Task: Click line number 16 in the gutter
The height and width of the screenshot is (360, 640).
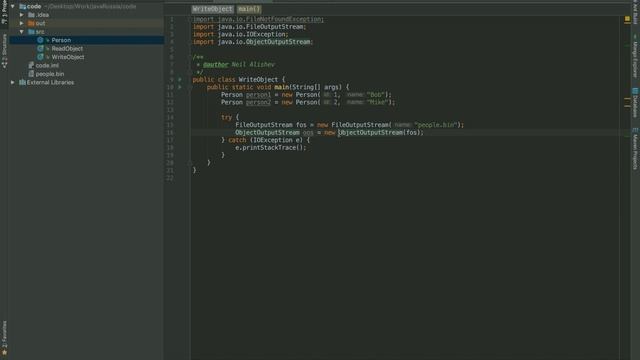Action: (170, 133)
